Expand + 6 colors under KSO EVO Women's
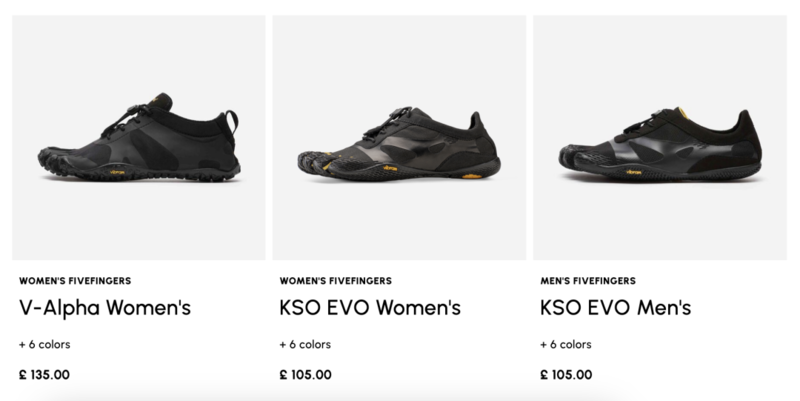This screenshot has width=800, height=401. coord(305,344)
